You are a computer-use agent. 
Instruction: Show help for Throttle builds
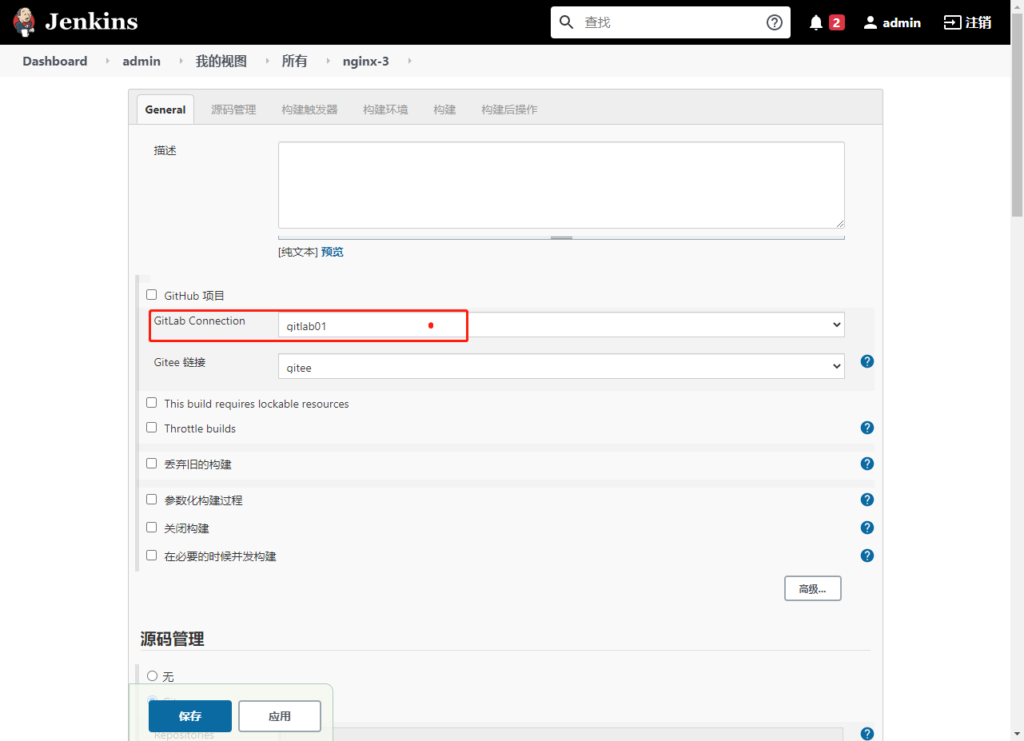[x=867, y=428]
